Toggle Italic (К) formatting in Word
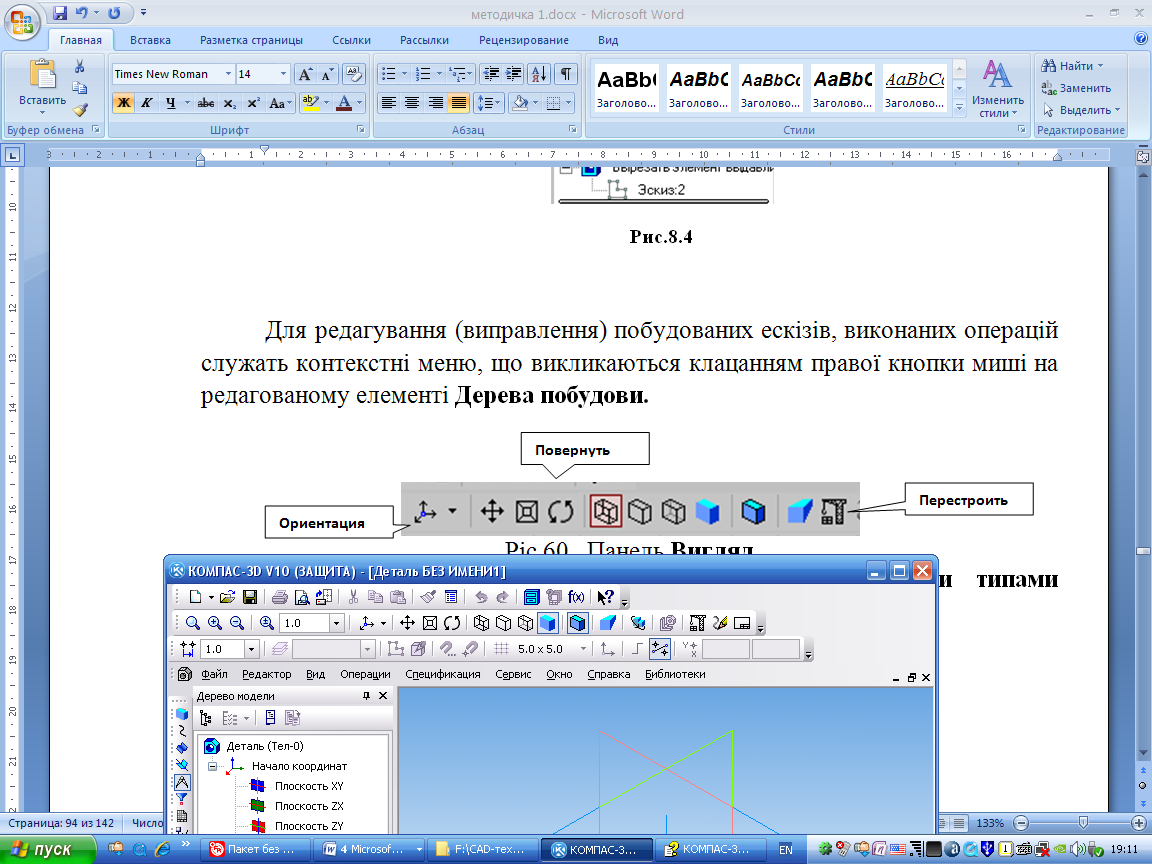The height and width of the screenshot is (864, 1152). tap(147, 103)
